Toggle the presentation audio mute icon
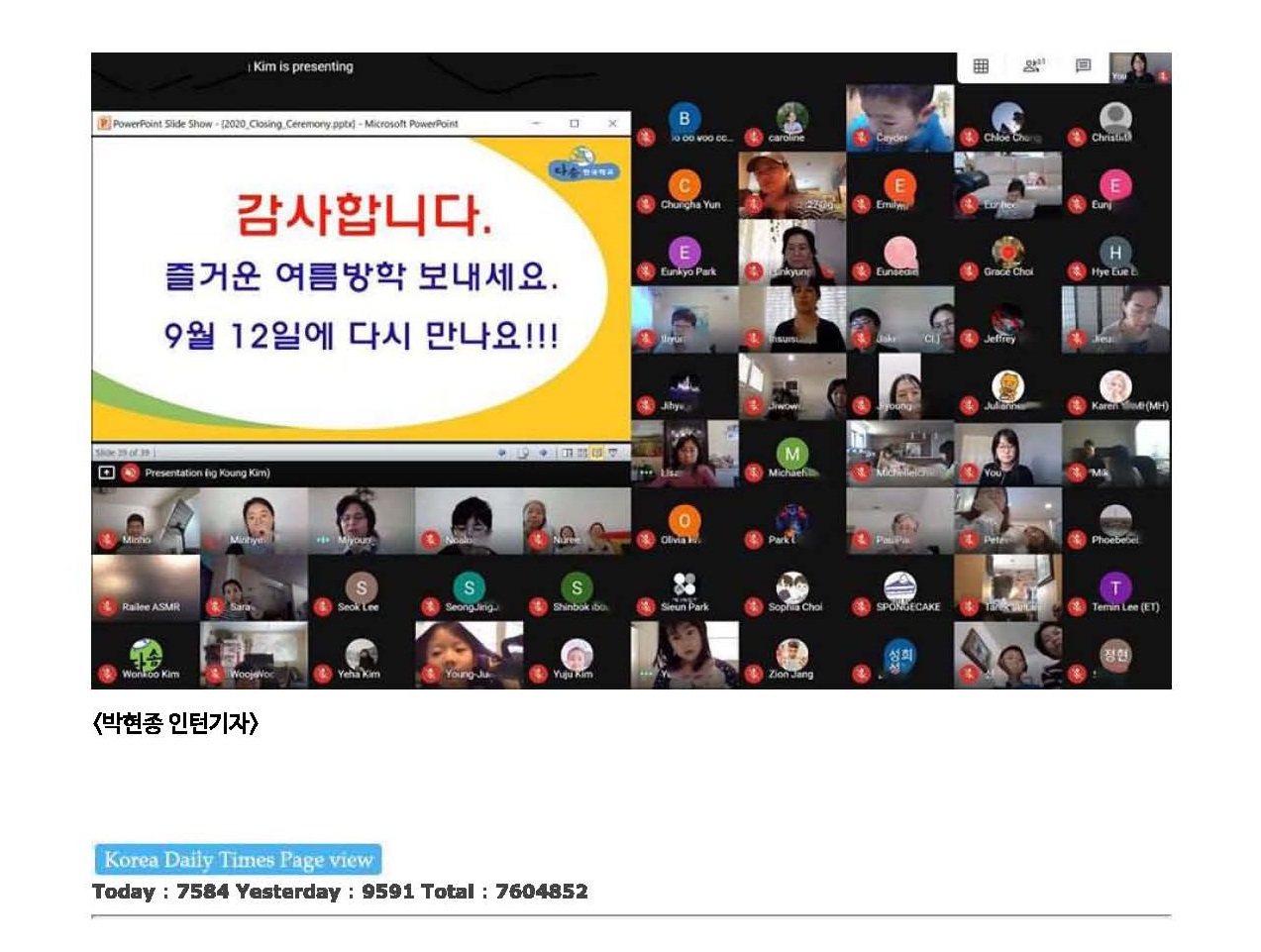The height and width of the screenshot is (952, 1261). click(x=130, y=474)
